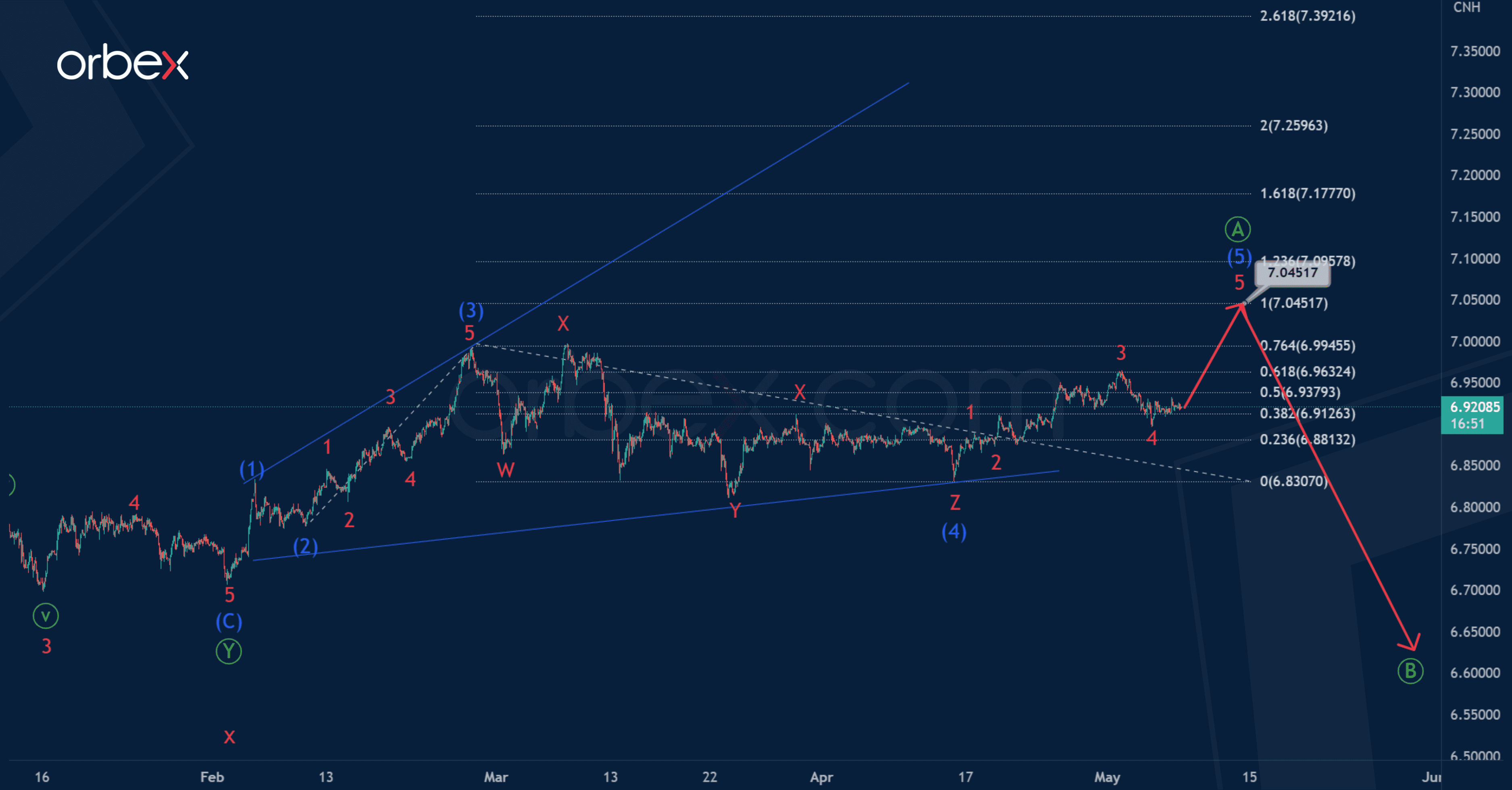Click the blue (2) wave label
This screenshot has width=1512, height=790.
(x=305, y=547)
